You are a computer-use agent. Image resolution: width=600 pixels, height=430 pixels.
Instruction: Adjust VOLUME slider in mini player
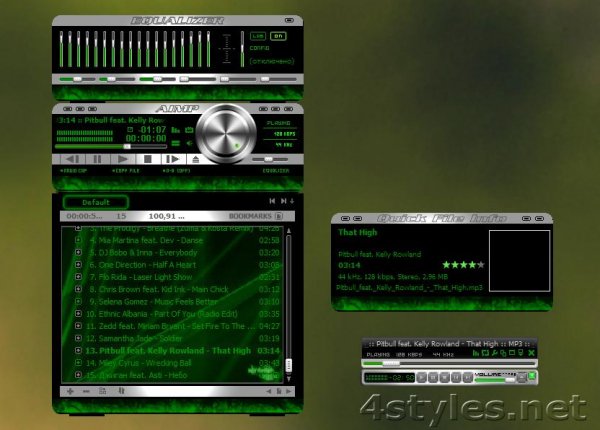tap(495, 380)
